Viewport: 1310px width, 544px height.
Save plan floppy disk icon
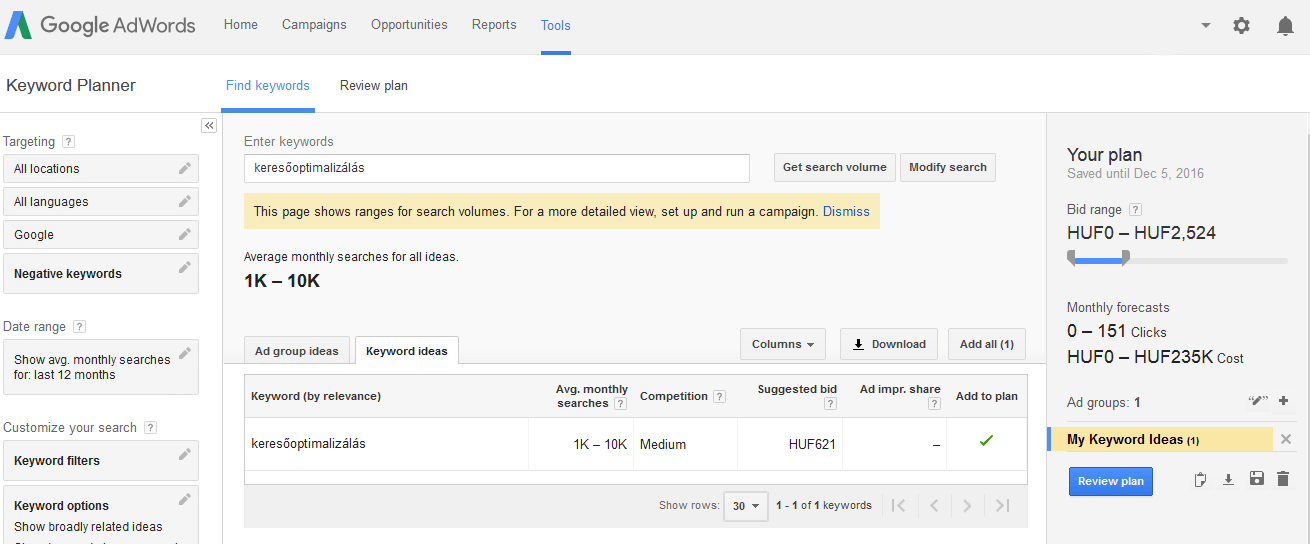coord(1257,480)
